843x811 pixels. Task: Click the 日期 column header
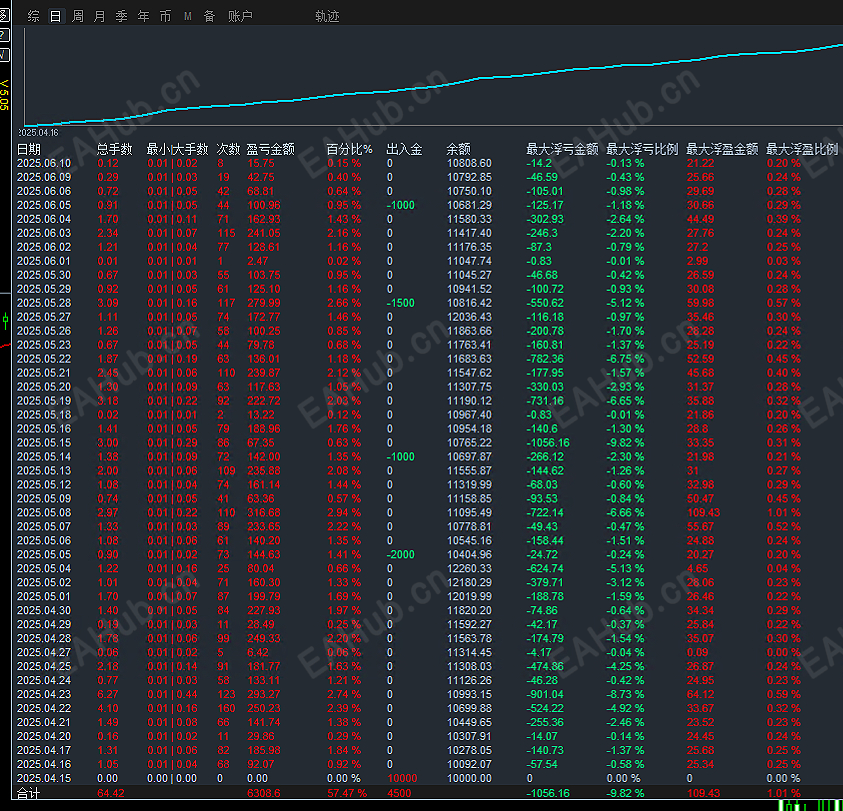click(29, 149)
